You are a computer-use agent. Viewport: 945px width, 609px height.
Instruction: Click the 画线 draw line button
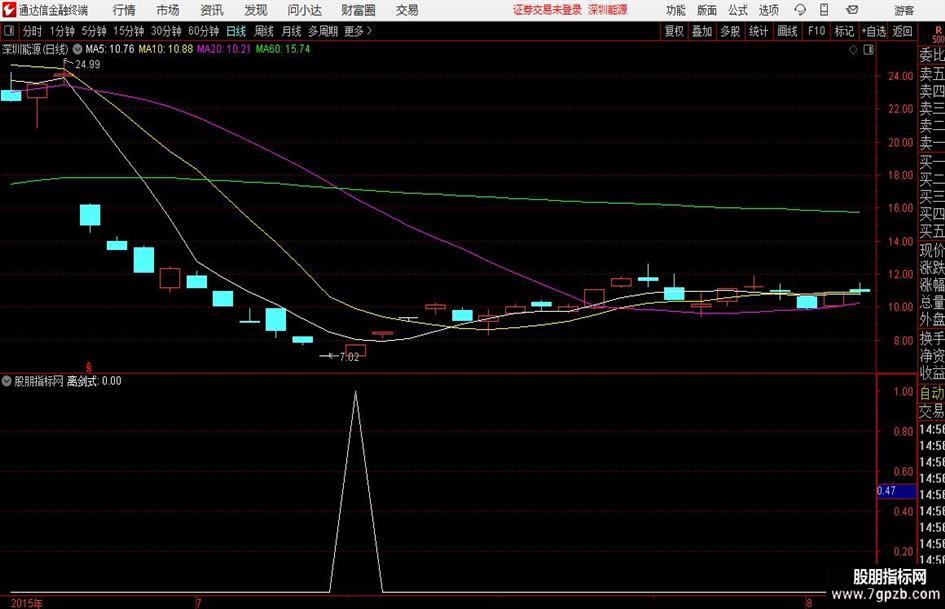pos(788,31)
